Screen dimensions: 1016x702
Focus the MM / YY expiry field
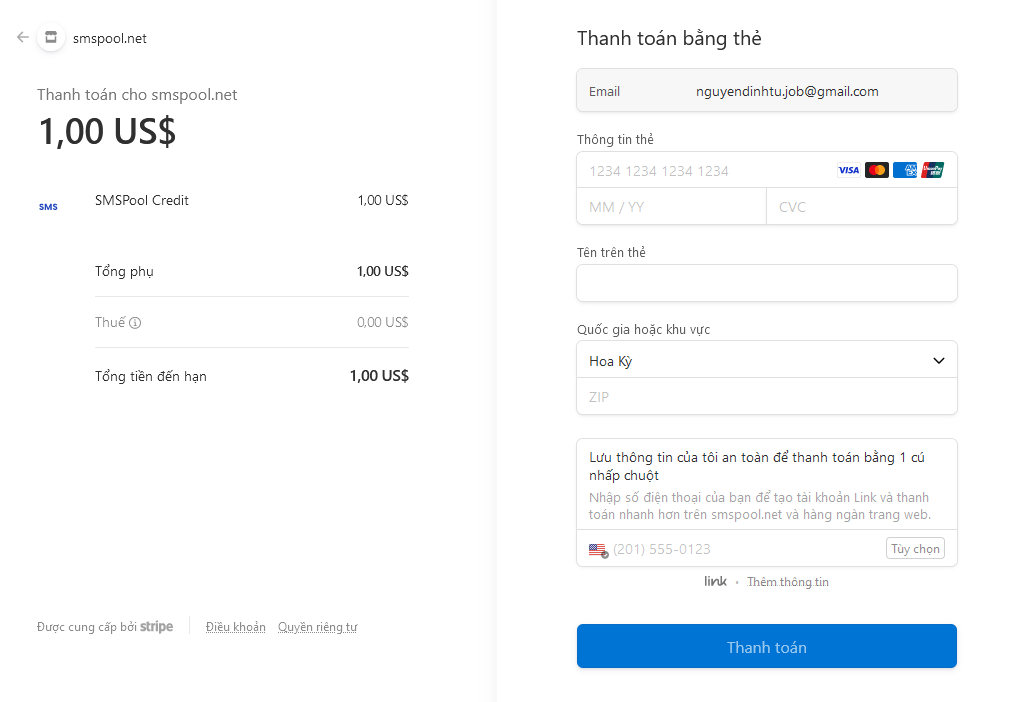[671, 207]
